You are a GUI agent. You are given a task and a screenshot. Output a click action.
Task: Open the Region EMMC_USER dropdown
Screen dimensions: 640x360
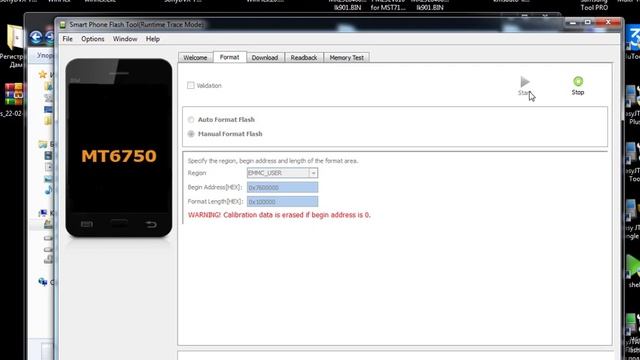coord(313,173)
